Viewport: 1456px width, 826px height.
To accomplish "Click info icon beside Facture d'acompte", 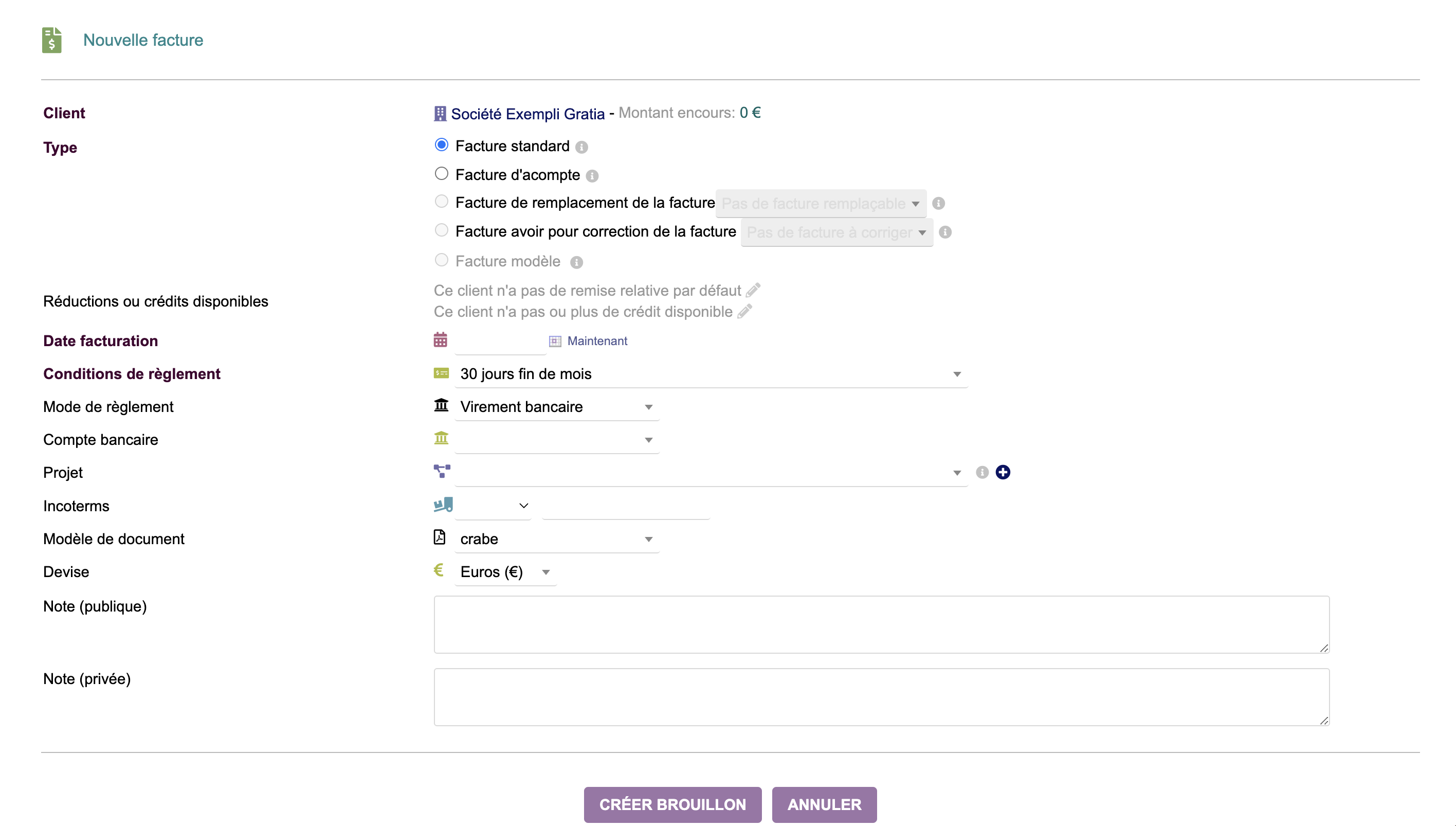I will [592, 176].
